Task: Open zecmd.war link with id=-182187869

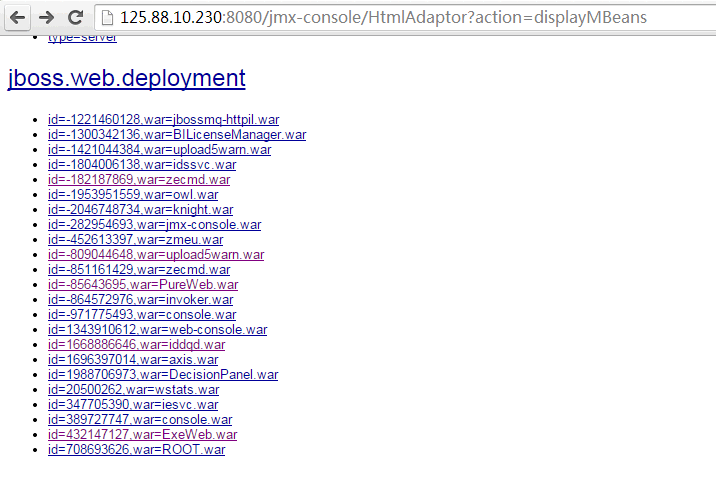Action: click(139, 180)
